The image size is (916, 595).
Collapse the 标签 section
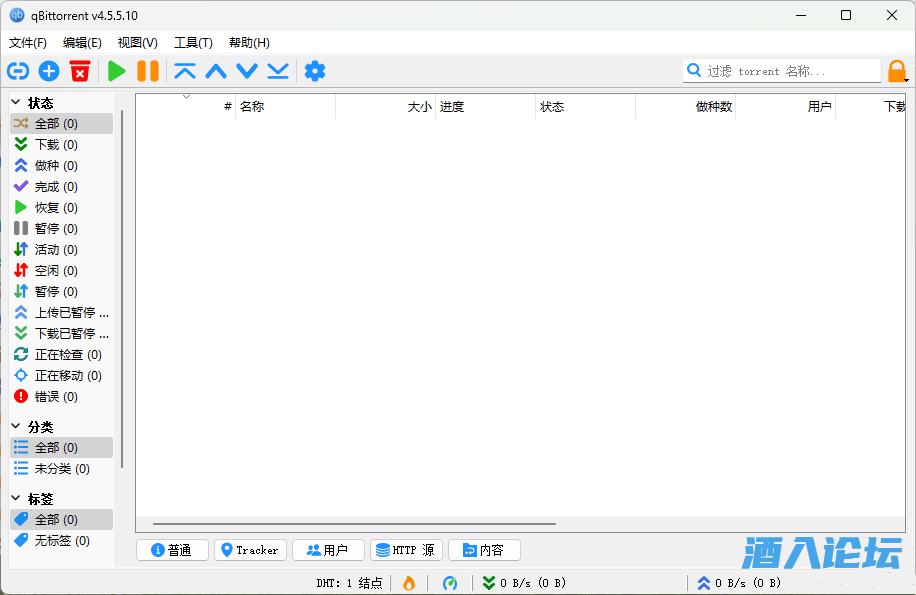[x=16, y=498]
